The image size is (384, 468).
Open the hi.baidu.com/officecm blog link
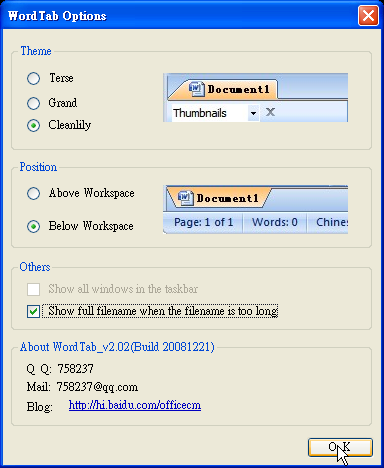(135, 405)
